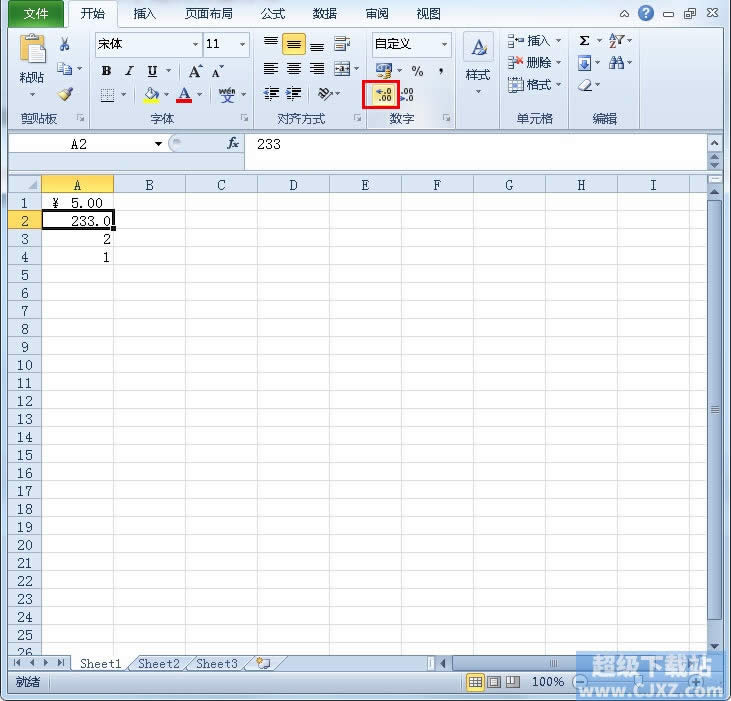731x701 pixels.
Task: Open the 文件 File tab
Action: click(x=36, y=14)
